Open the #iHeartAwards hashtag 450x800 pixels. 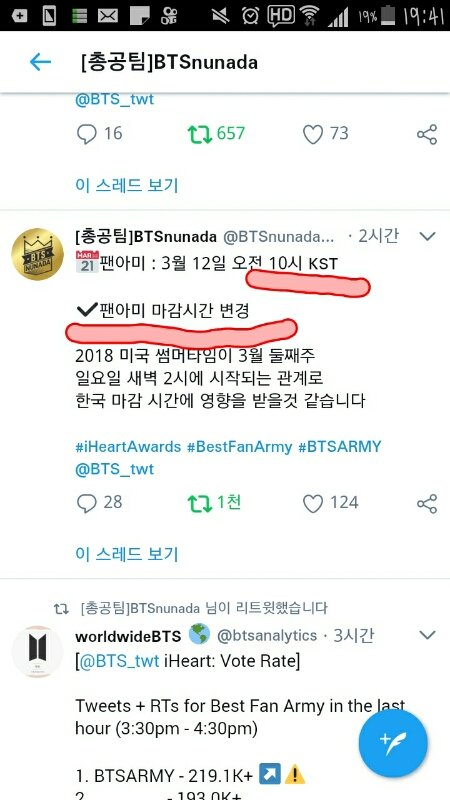(128, 447)
